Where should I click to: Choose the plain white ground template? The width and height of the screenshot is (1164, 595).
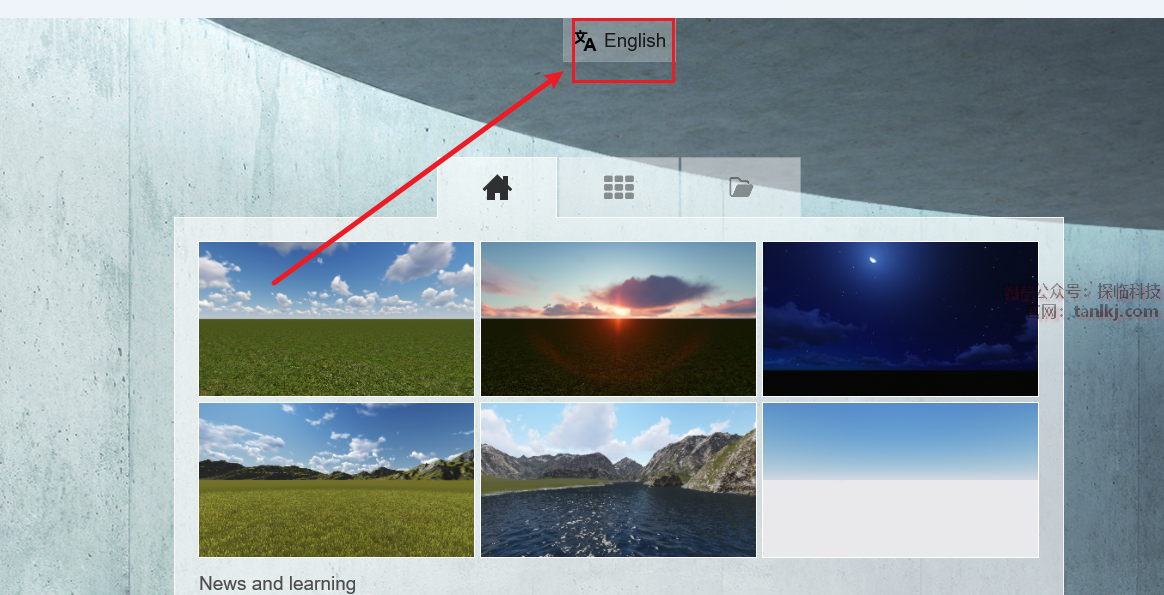point(900,480)
